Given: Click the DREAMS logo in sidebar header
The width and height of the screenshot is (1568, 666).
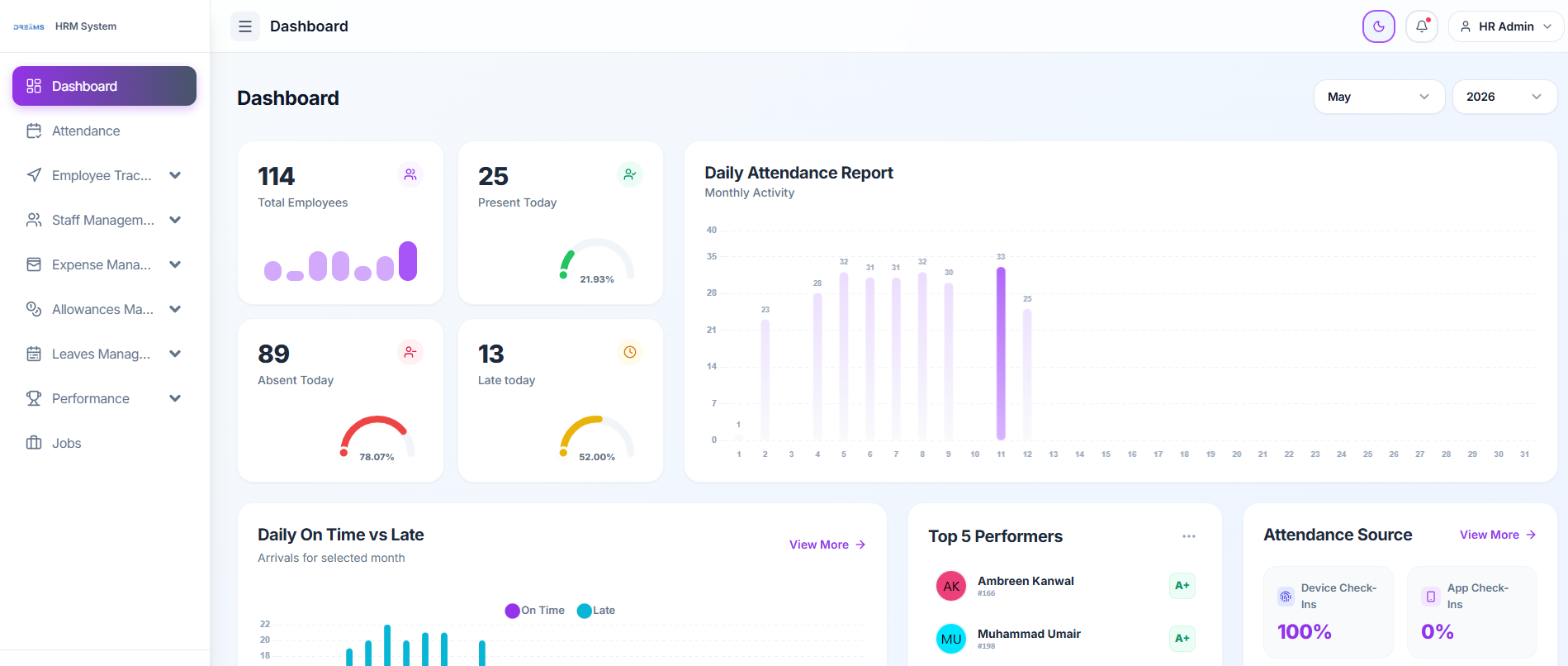Looking at the screenshot, I should [29, 26].
